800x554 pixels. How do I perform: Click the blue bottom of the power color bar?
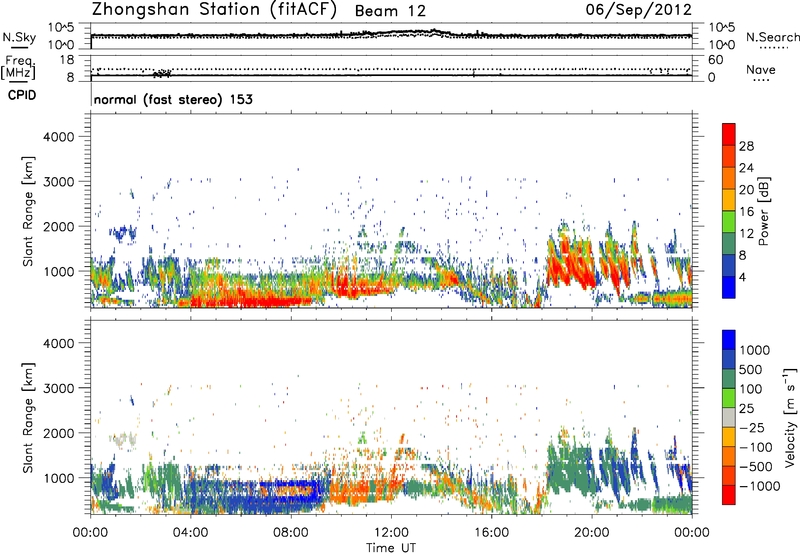(x=729, y=288)
